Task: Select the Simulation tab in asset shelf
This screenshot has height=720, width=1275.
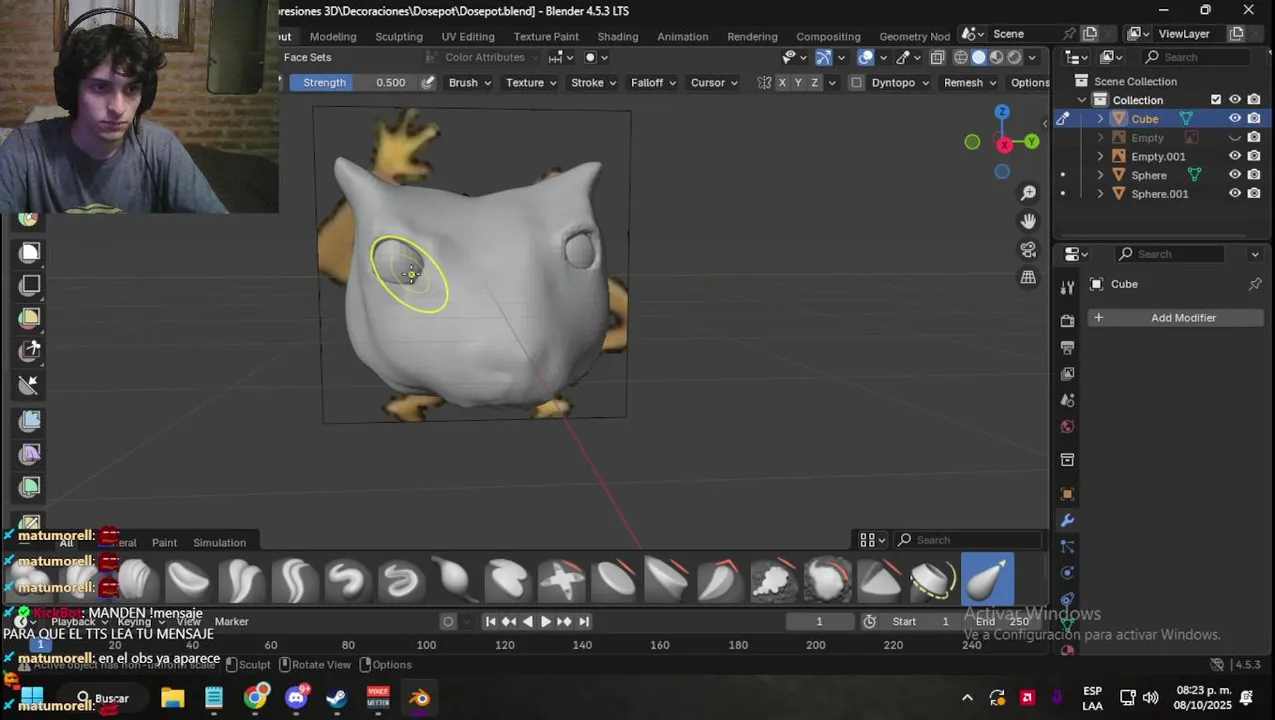Action: coord(219,542)
